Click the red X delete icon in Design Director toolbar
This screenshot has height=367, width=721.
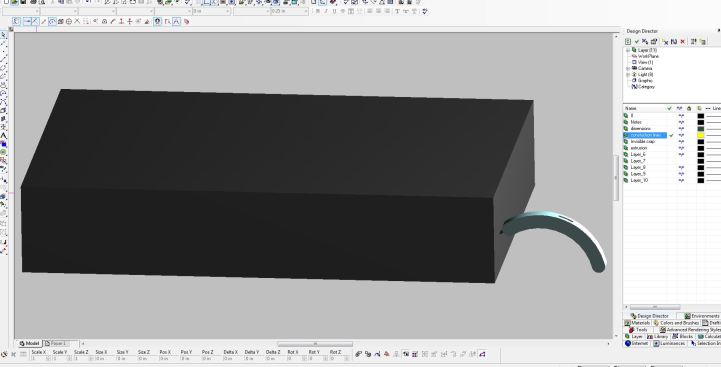tap(682, 42)
